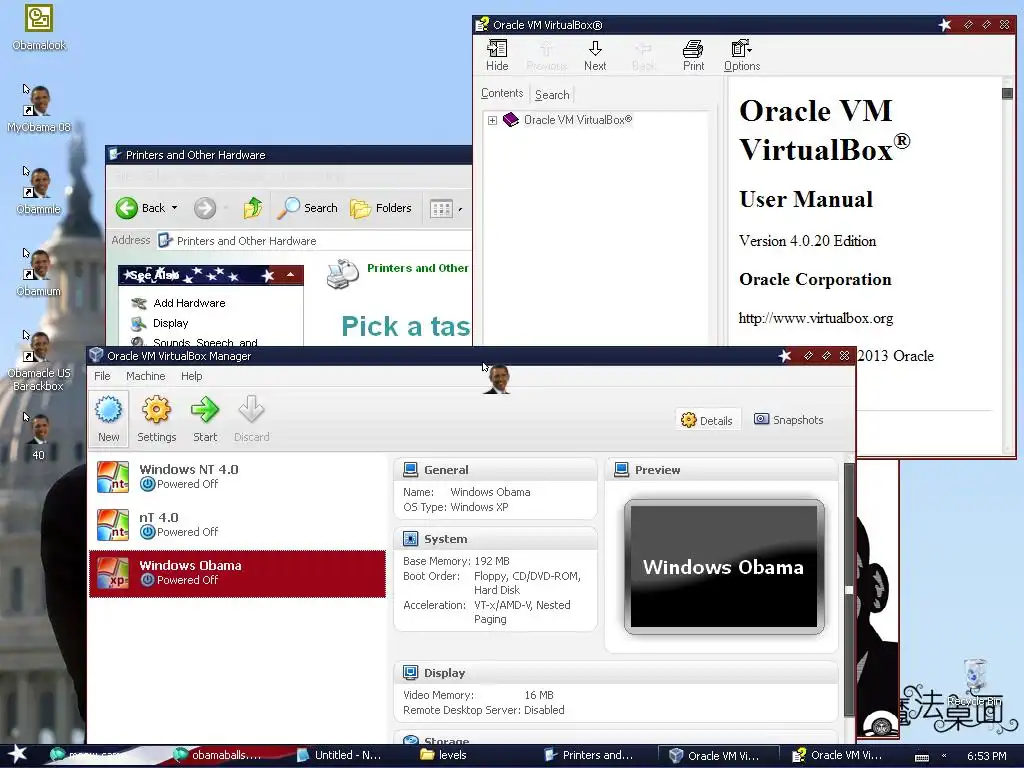Open Obammie desktop shortcut
Image resolution: width=1024 pixels, height=768 pixels.
[x=39, y=191]
